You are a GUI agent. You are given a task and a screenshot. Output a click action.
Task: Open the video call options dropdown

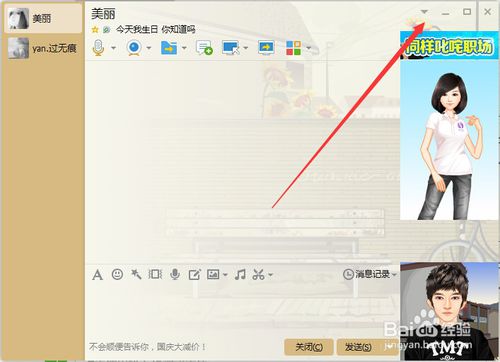click(149, 48)
